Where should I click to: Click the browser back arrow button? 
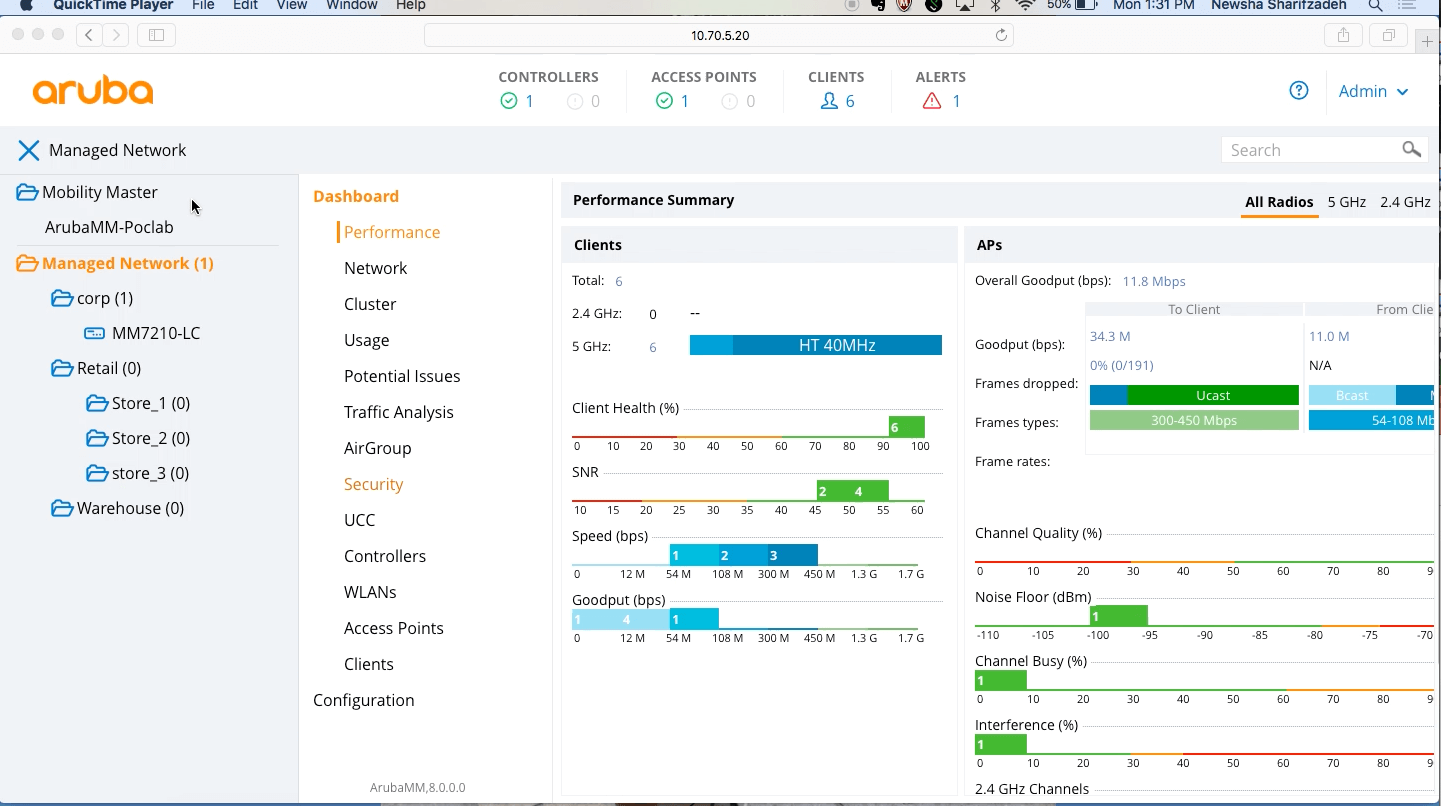click(x=89, y=35)
